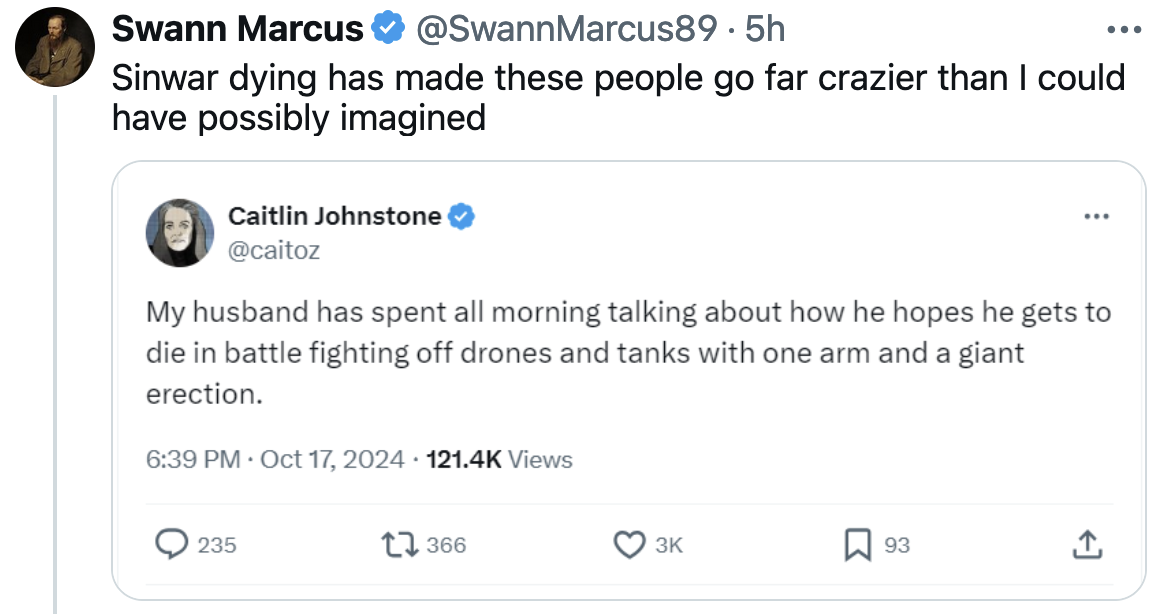
Task: Open the @caitoz handle
Action: point(274,250)
